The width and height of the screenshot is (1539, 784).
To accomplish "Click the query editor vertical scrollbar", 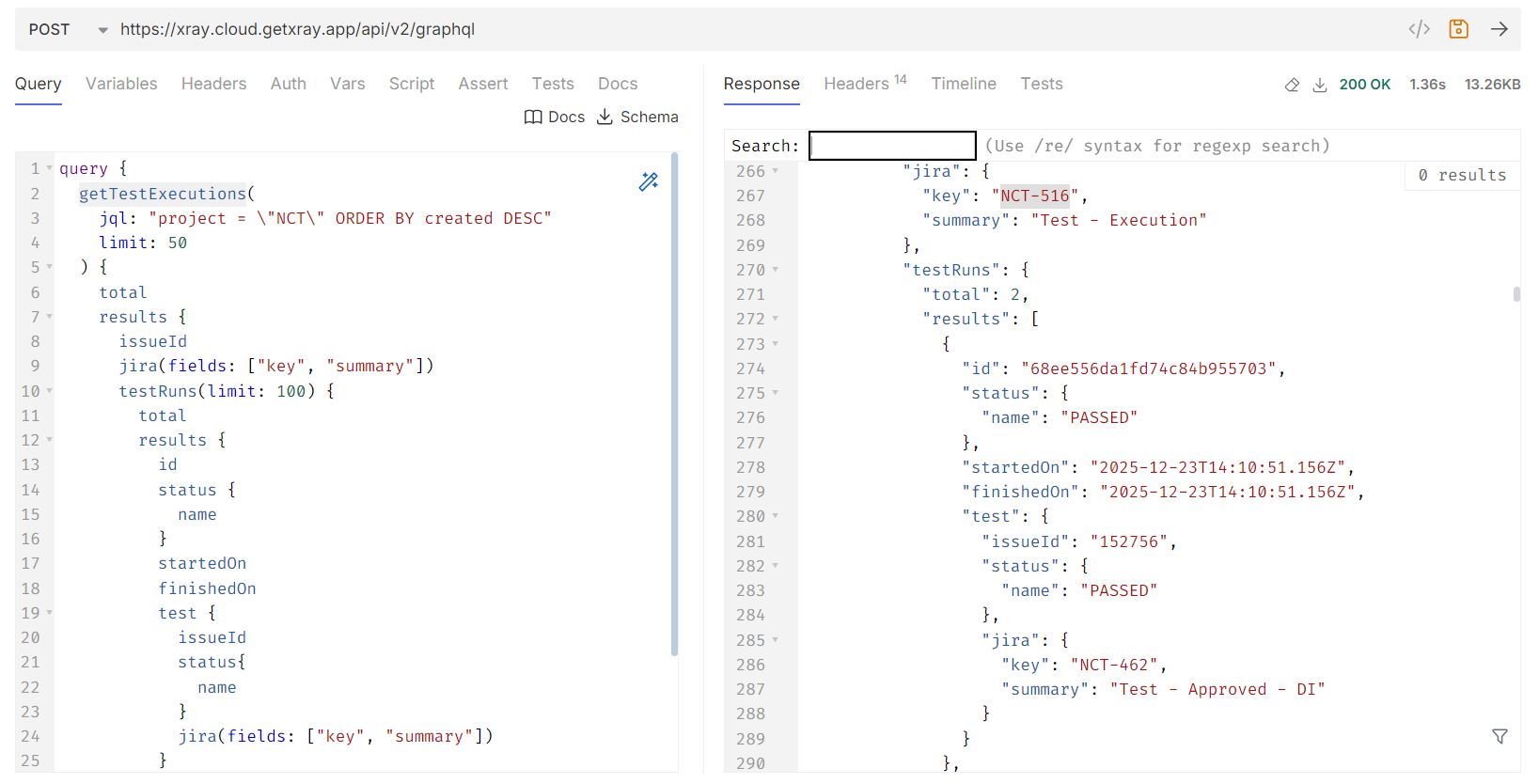I will click(x=674, y=404).
